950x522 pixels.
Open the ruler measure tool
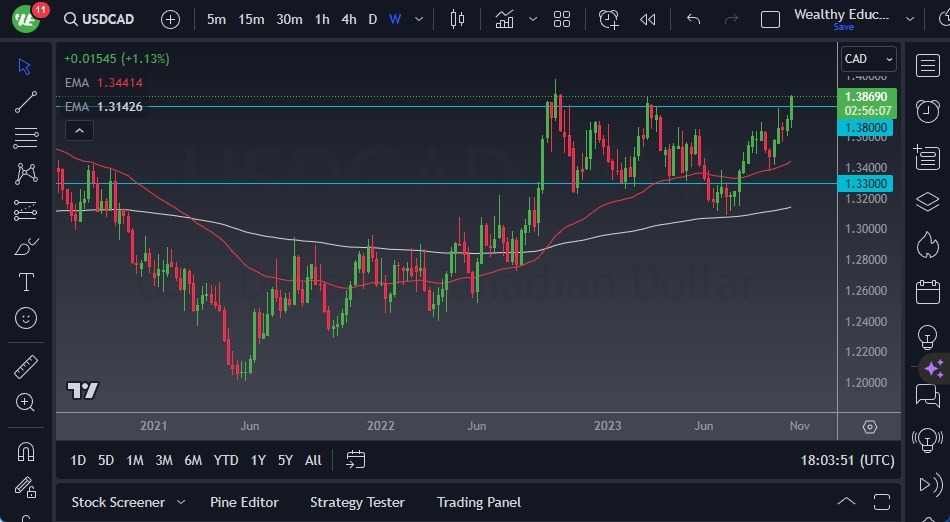click(27, 367)
